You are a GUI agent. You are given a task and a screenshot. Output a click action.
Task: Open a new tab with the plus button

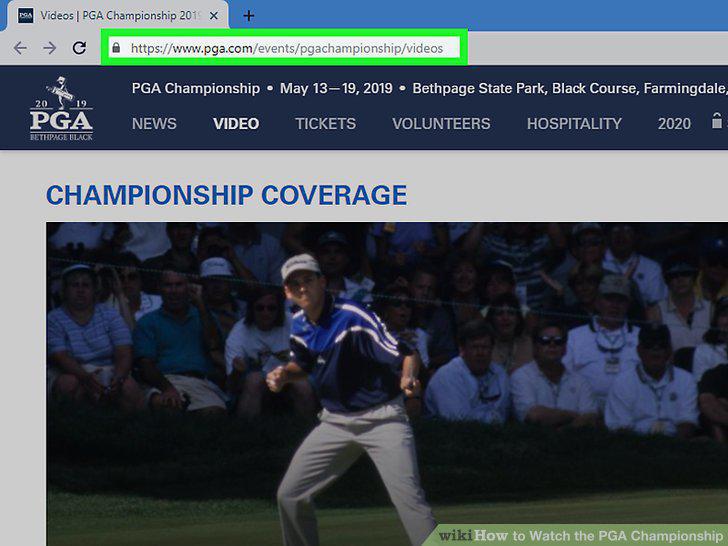click(249, 16)
